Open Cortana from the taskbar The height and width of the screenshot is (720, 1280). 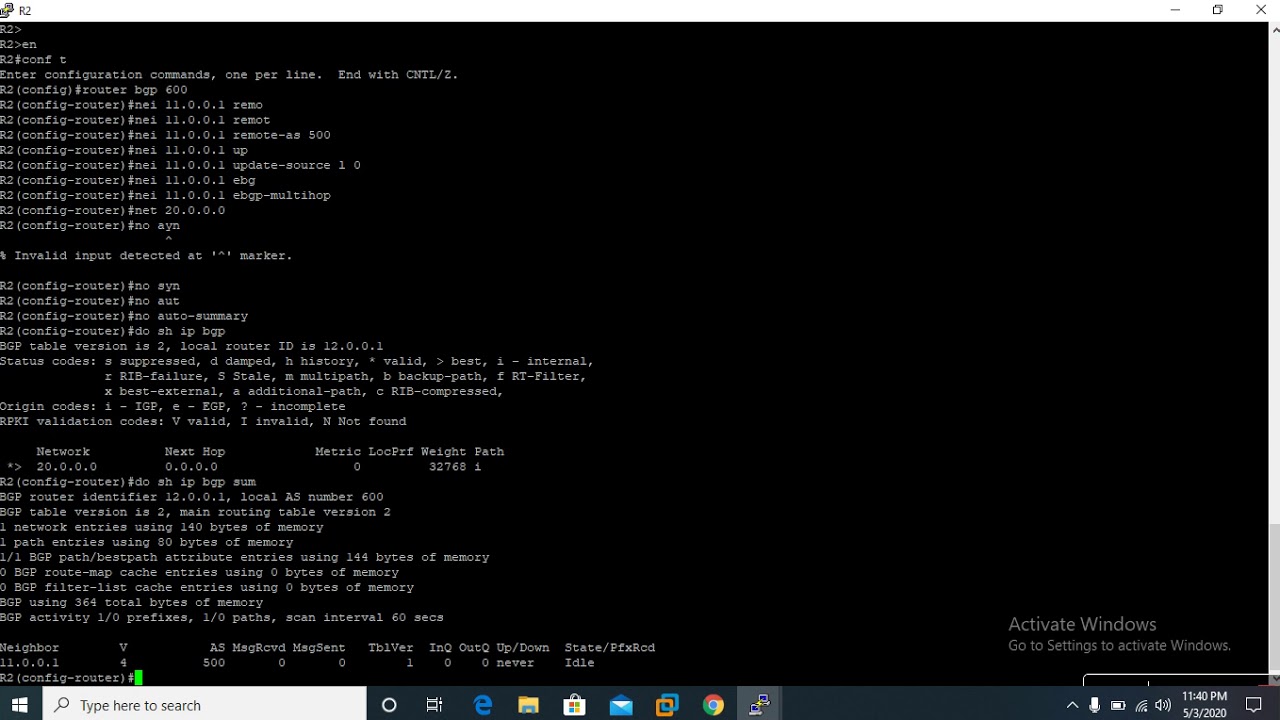pyautogui.click(x=389, y=705)
